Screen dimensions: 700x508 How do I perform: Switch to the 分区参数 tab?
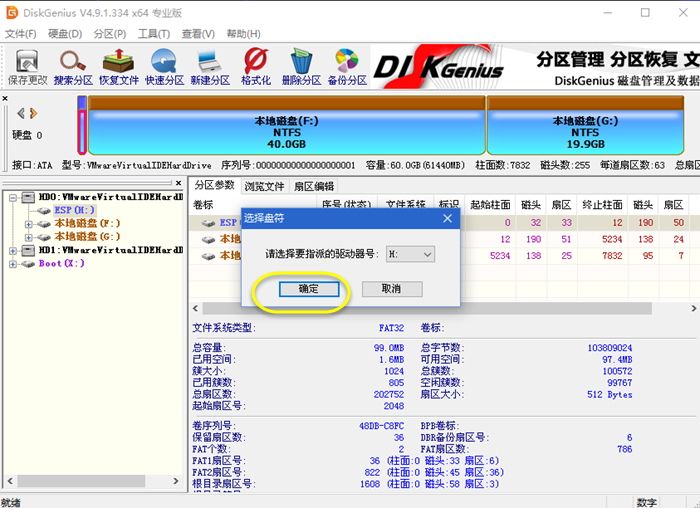point(214,185)
